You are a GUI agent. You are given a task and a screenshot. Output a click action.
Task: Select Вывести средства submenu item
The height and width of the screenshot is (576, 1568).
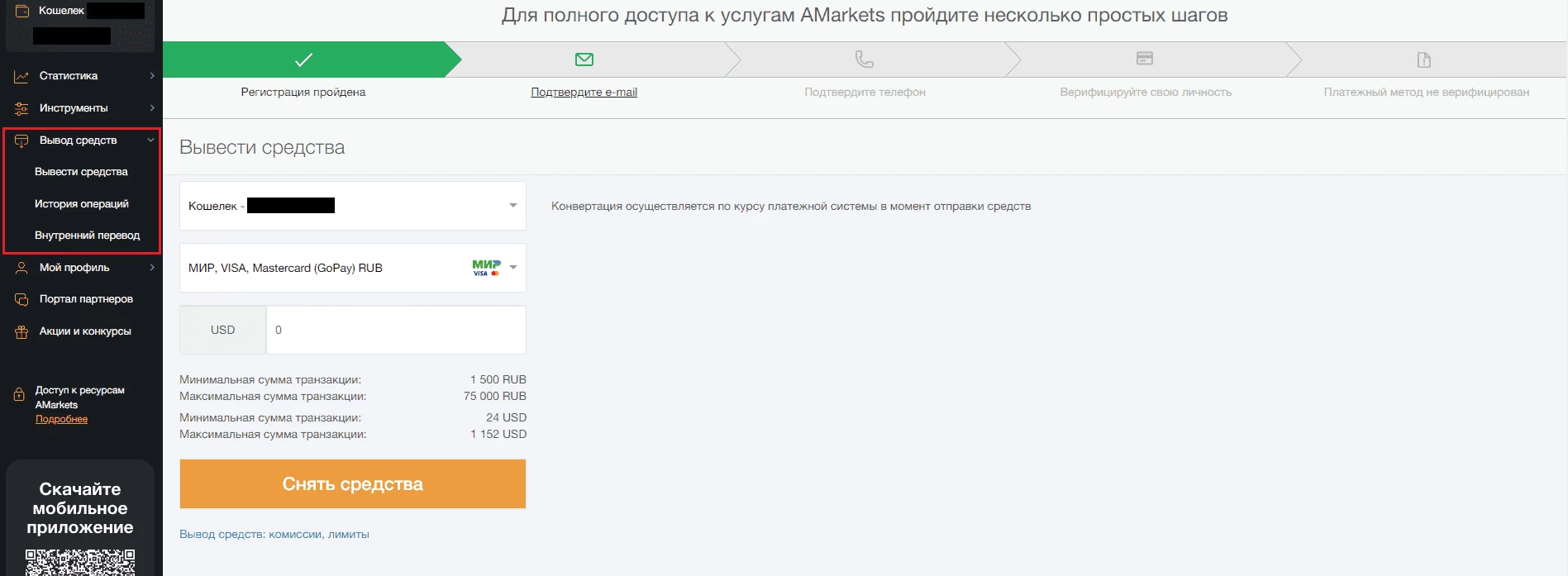(x=81, y=172)
